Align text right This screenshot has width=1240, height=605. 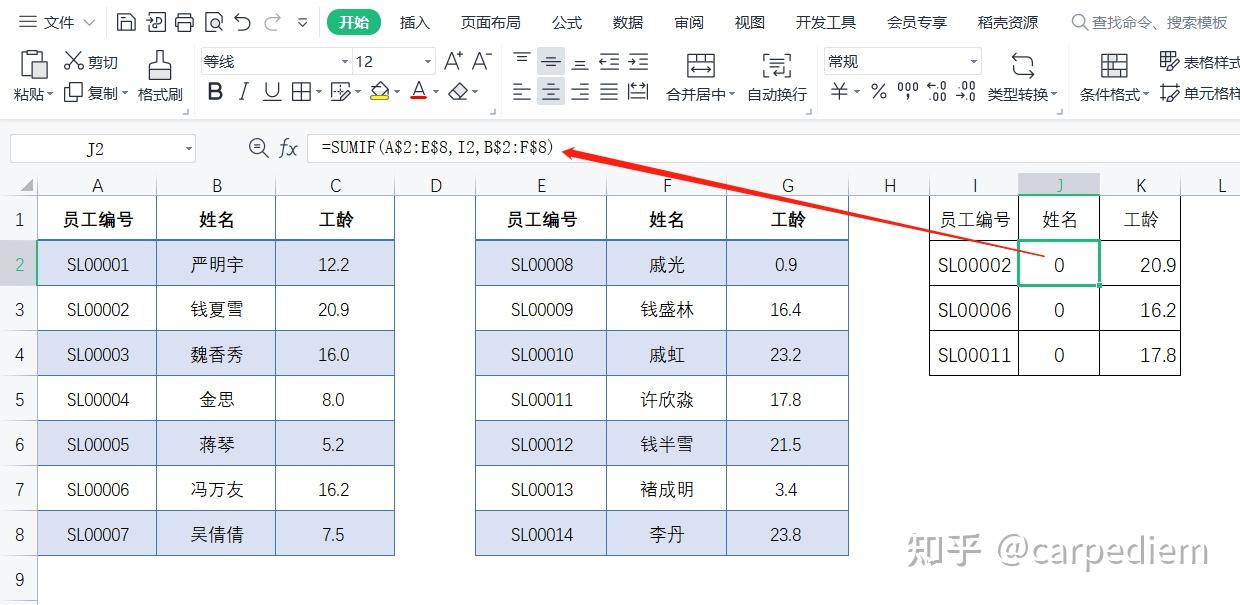click(580, 93)
